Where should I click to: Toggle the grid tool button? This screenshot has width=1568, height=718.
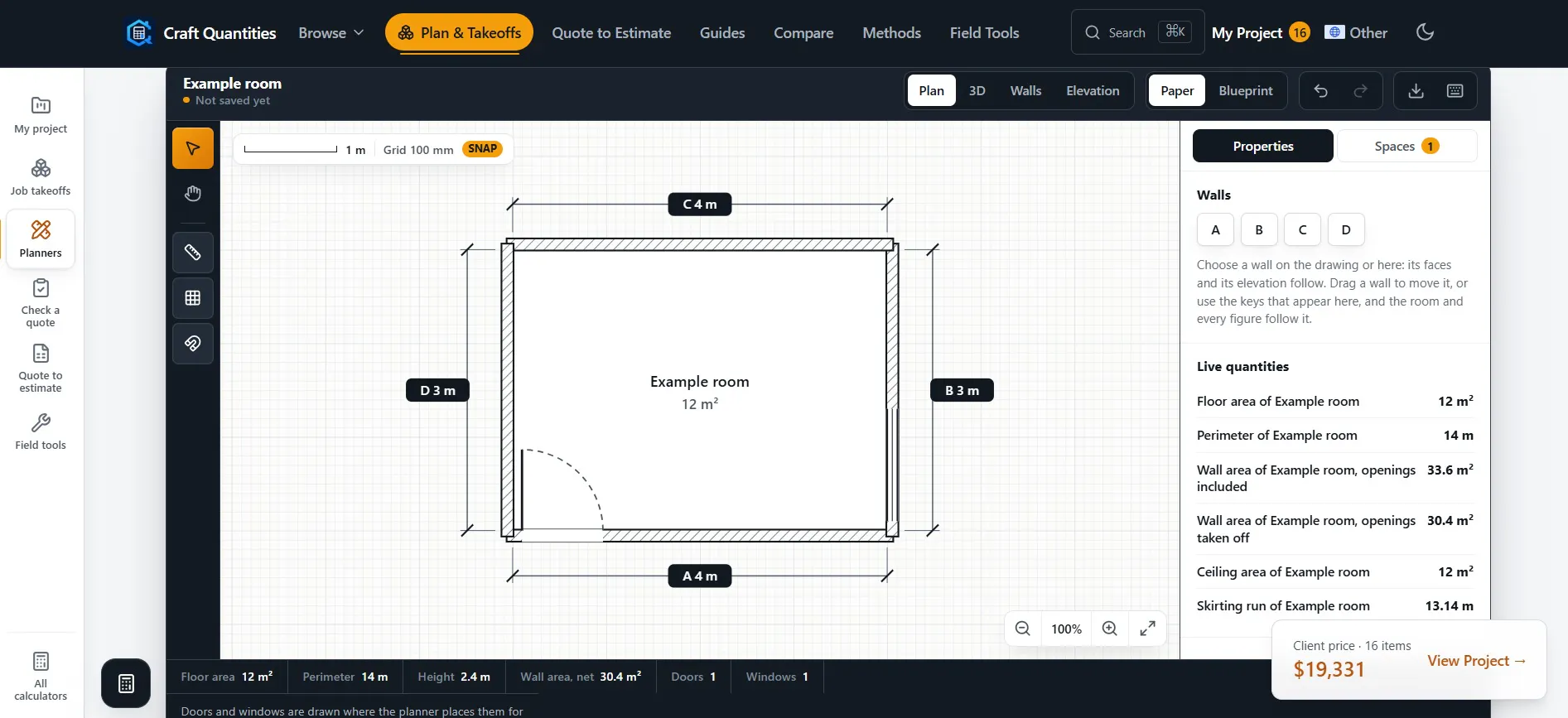click(193, 298)
